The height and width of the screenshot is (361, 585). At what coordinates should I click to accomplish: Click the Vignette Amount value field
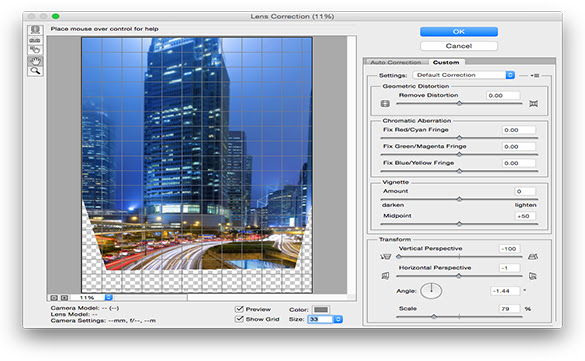[x=525, y=191]
